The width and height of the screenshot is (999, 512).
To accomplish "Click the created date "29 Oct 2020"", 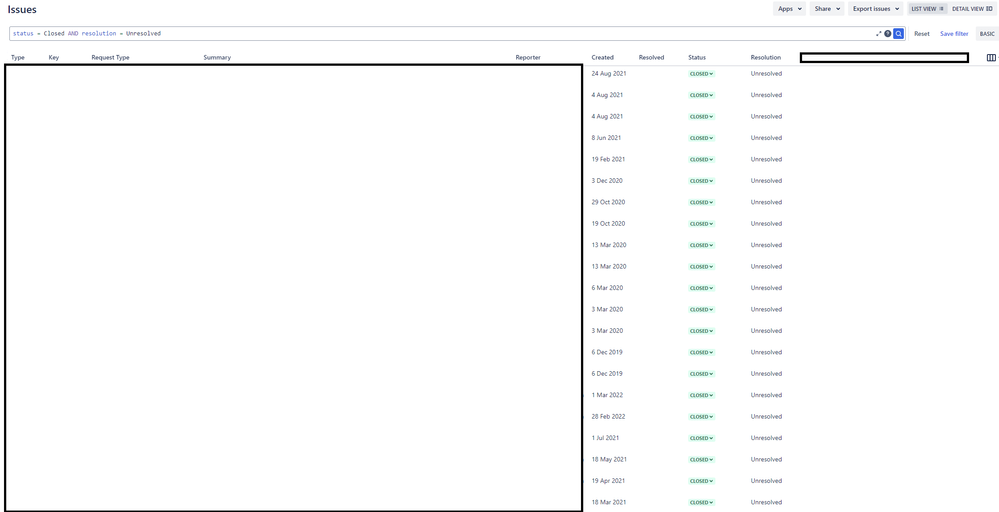I will point(608,202).
